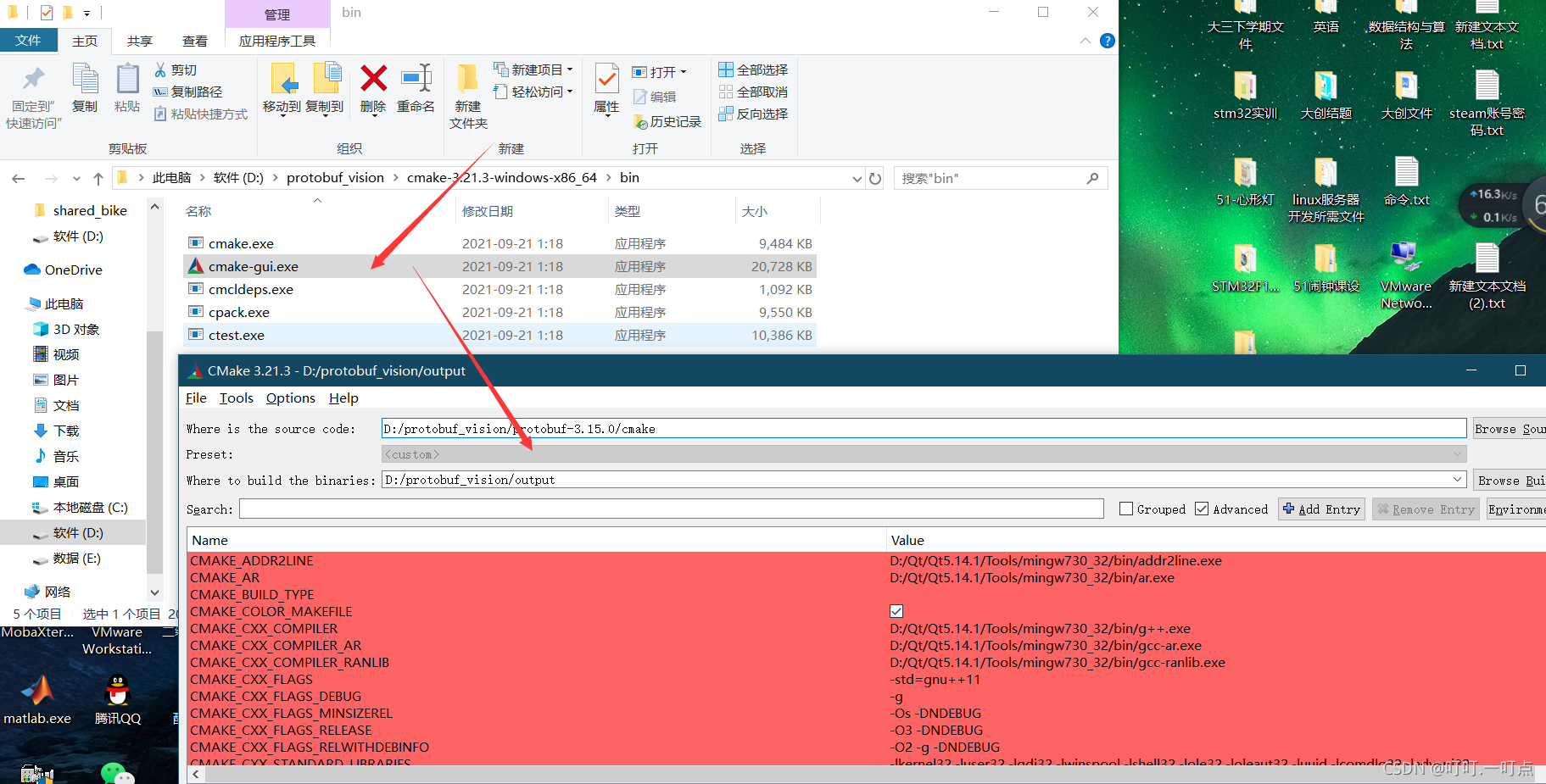Viewport: 1546px width, 784px height.
Task: Open the CMake File menu
Action: [196, 398]
